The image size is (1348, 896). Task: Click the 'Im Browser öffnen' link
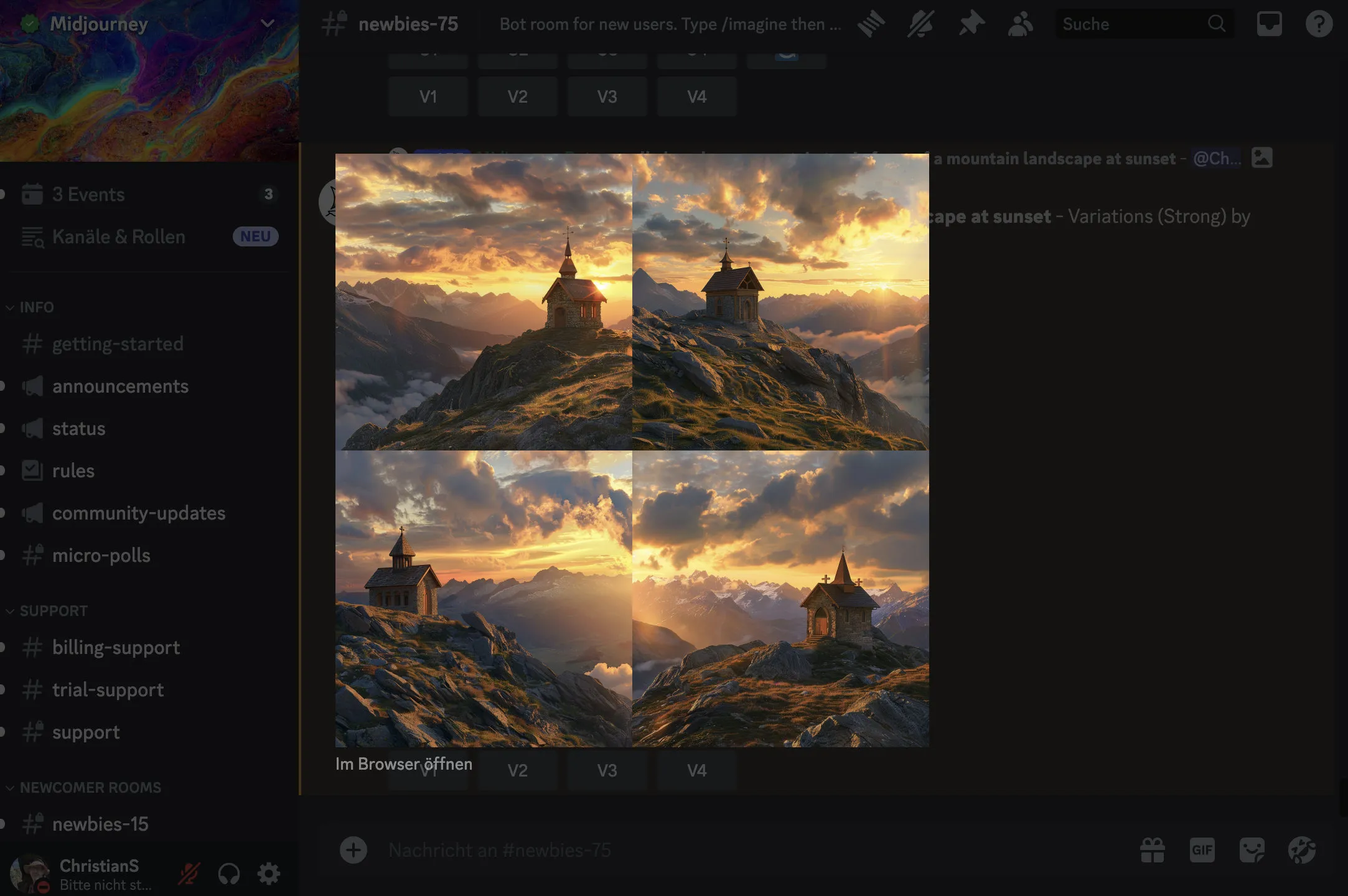click(x=403, y=764)
